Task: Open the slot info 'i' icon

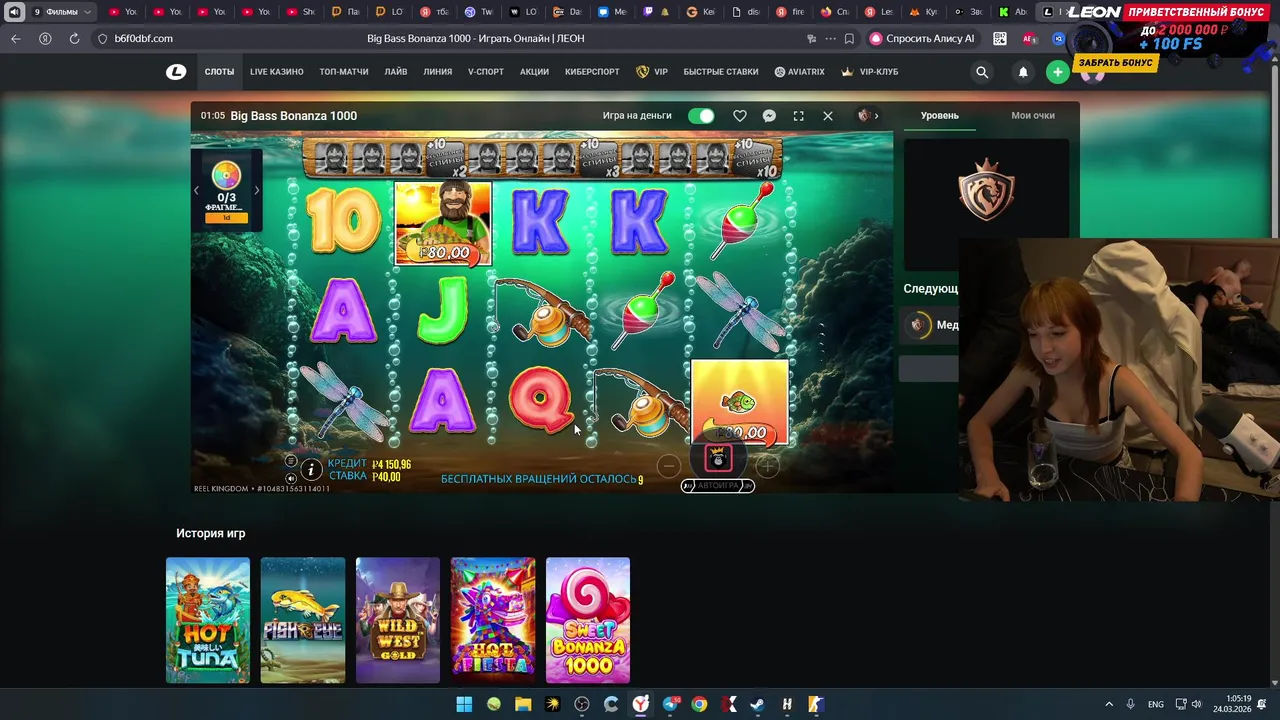Action: (311, 469)
